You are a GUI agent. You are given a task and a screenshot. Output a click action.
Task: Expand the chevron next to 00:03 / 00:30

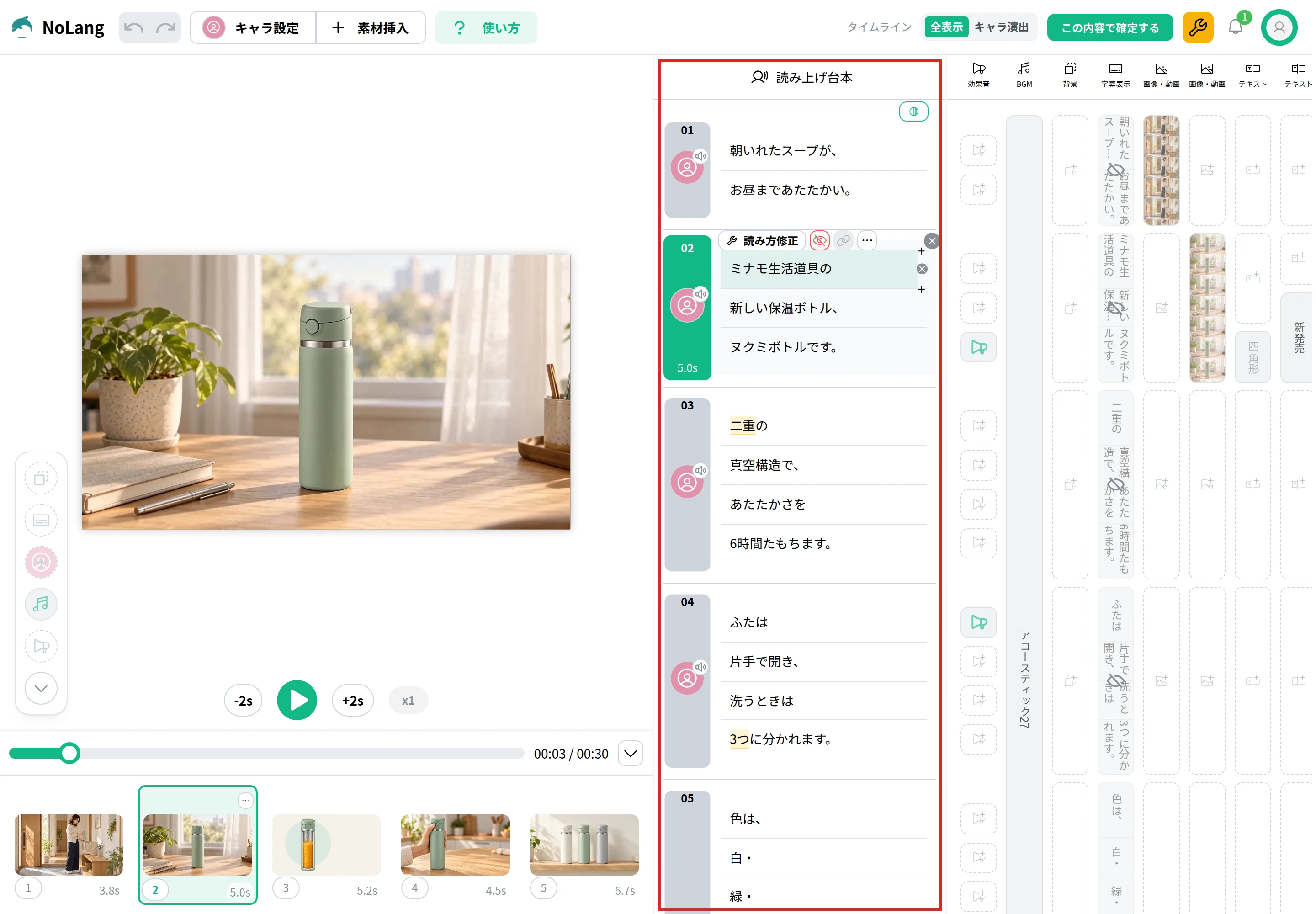click(x=630, y=753)
